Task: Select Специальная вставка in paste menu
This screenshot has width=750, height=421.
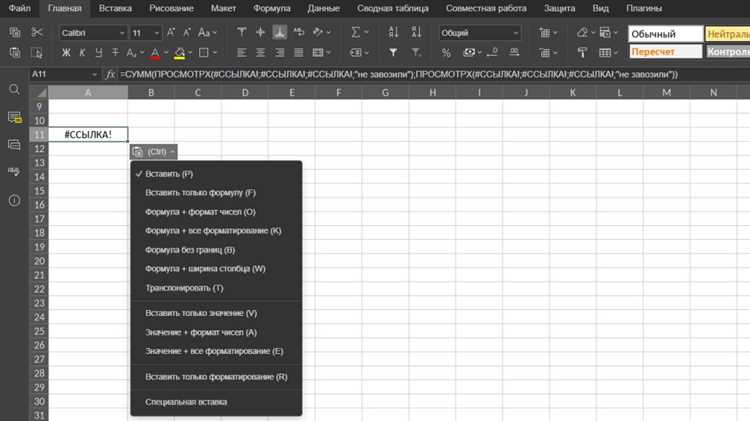Action: tap(186, 402)
